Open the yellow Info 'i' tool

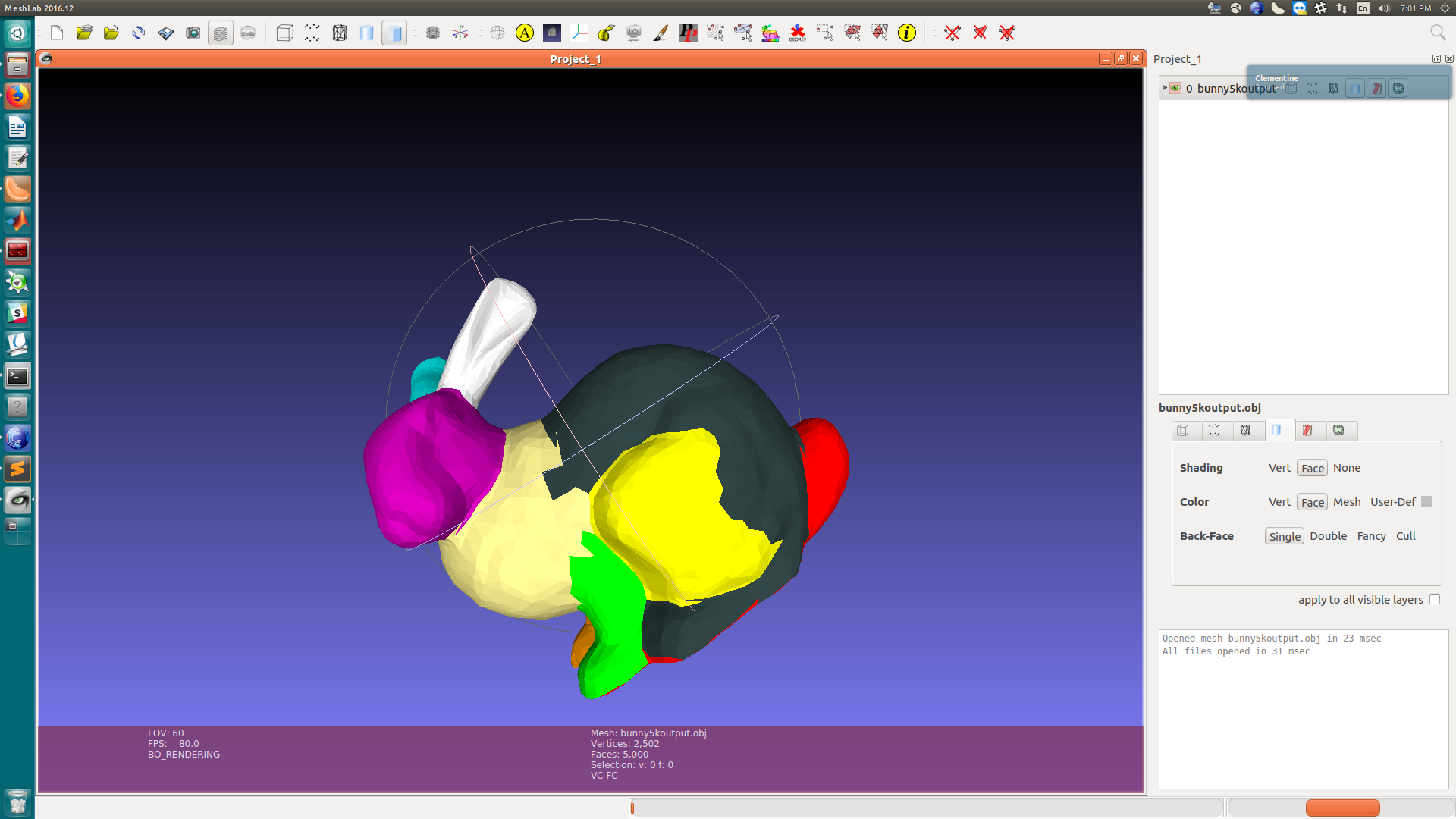[907, 33]
